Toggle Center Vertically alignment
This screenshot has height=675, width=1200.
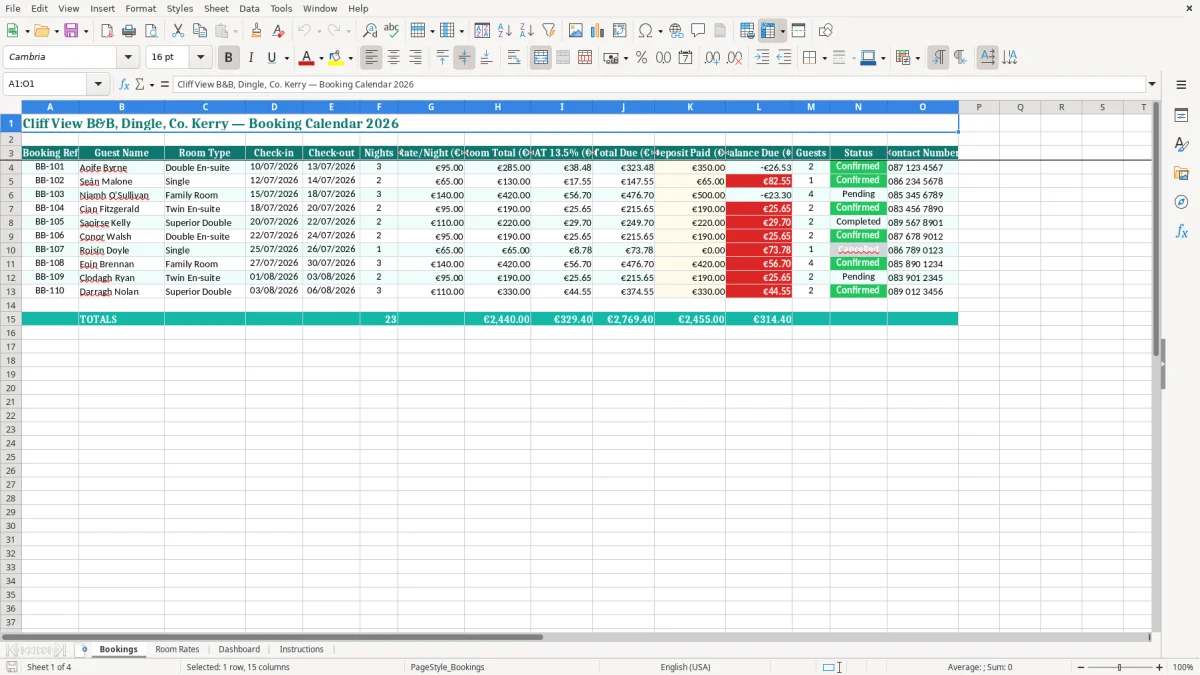pos(464,58)
